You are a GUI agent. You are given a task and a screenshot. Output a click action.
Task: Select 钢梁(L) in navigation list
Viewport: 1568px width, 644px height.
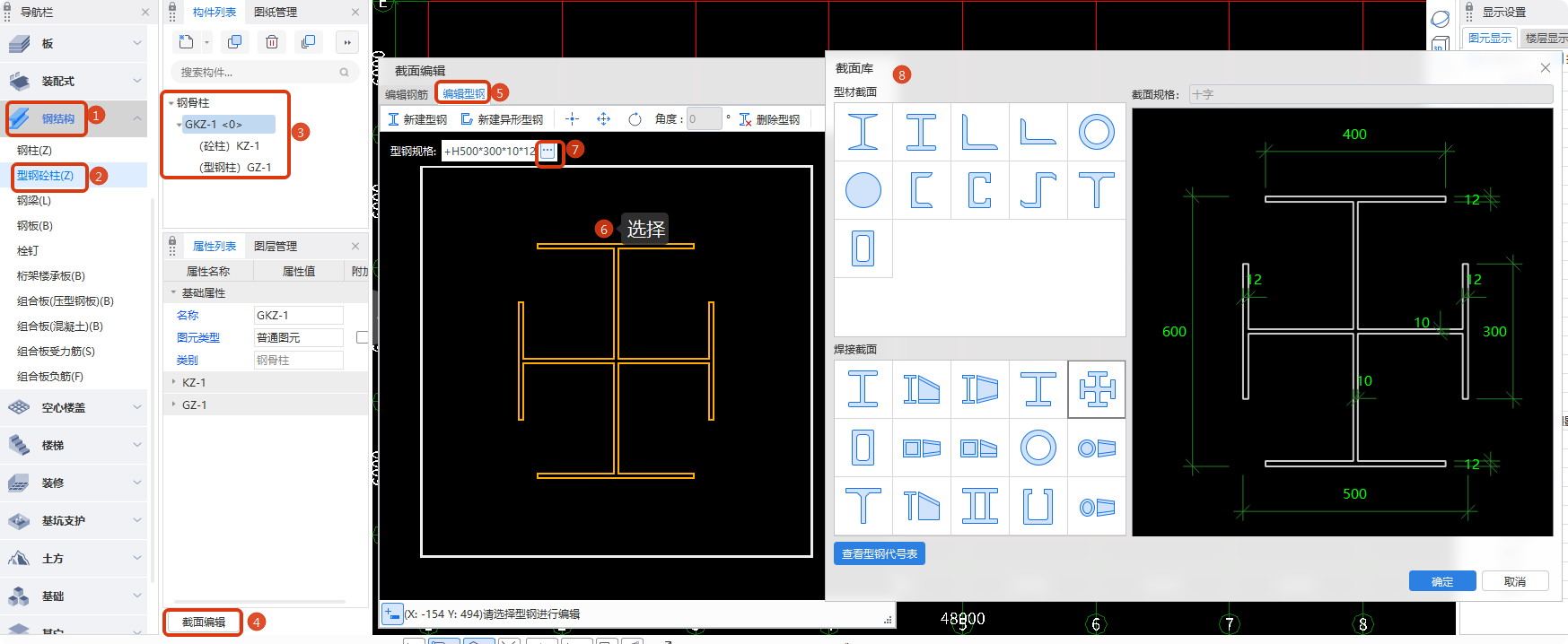click(34, 200)
